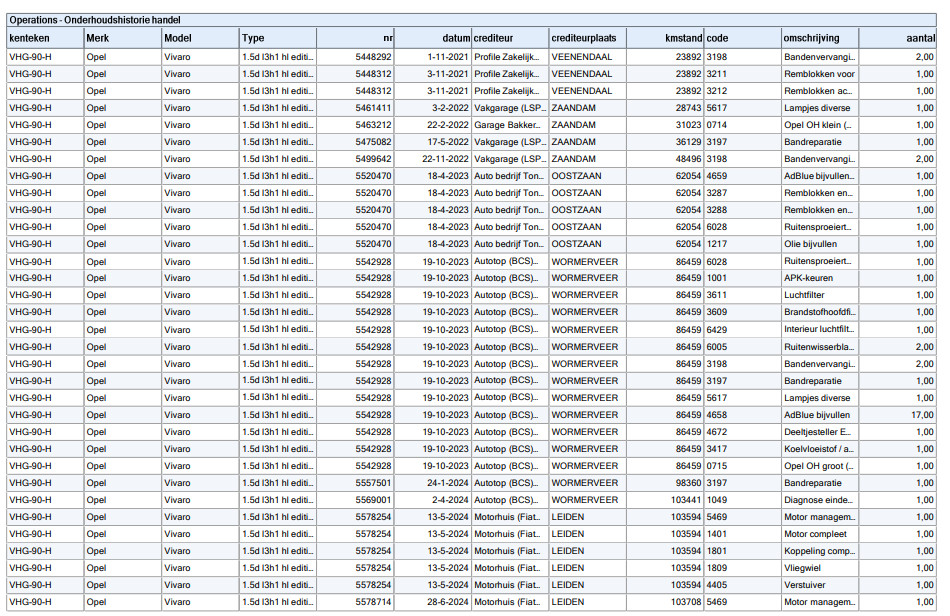Select code cell 0714
The width and height of the screenshot is (950, 616).
[743, 125]
